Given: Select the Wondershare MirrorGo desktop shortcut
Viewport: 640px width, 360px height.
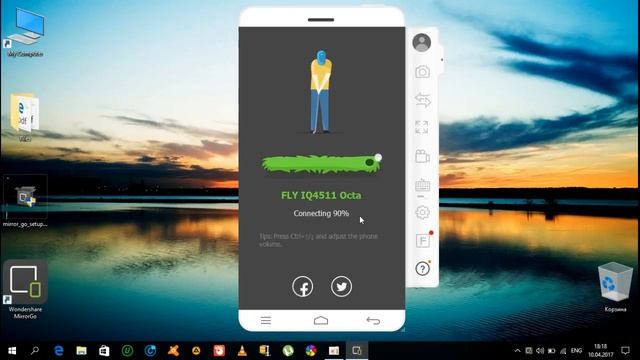Looking at the screenshot, I should pyautogui.click(x=25, y=290).
